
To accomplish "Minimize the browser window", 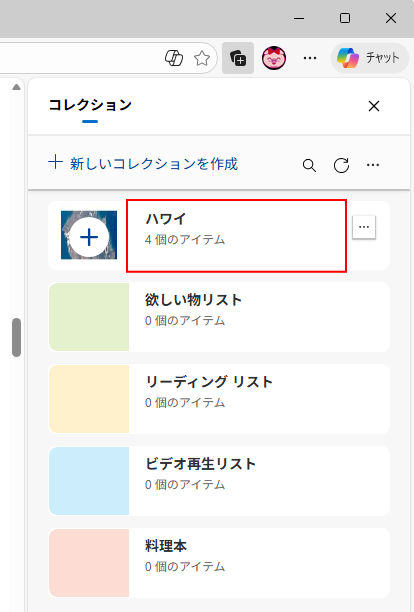I will (299, 18).
